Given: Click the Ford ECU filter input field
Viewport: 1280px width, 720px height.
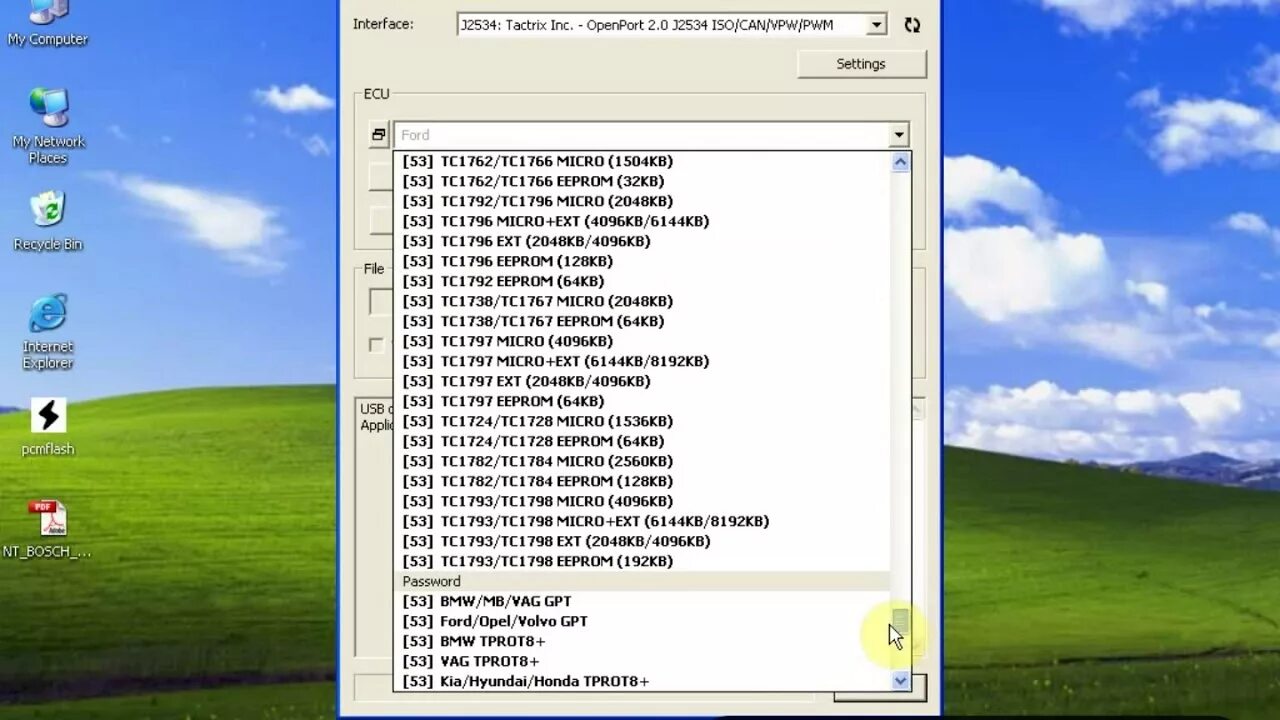Looking at the screenshot, I should (641, 134).
